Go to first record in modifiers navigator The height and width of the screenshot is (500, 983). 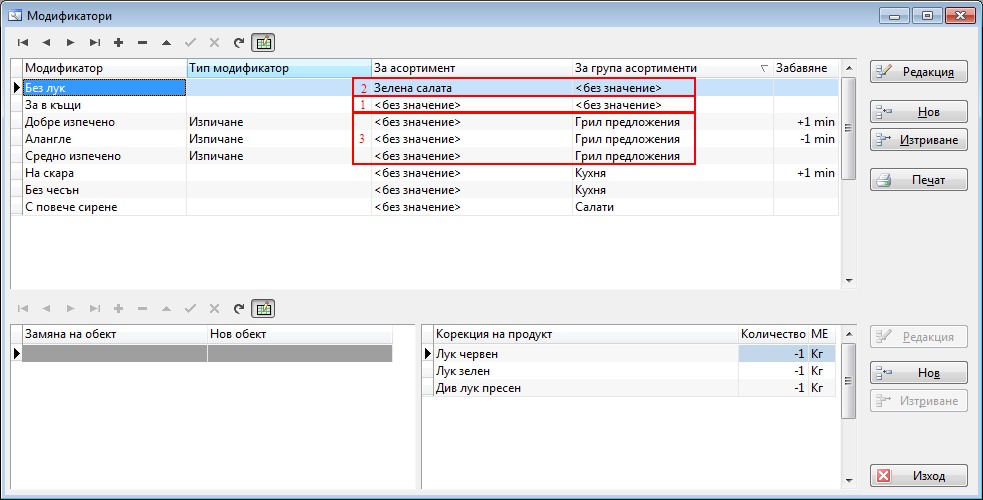(x=22, y=43)
